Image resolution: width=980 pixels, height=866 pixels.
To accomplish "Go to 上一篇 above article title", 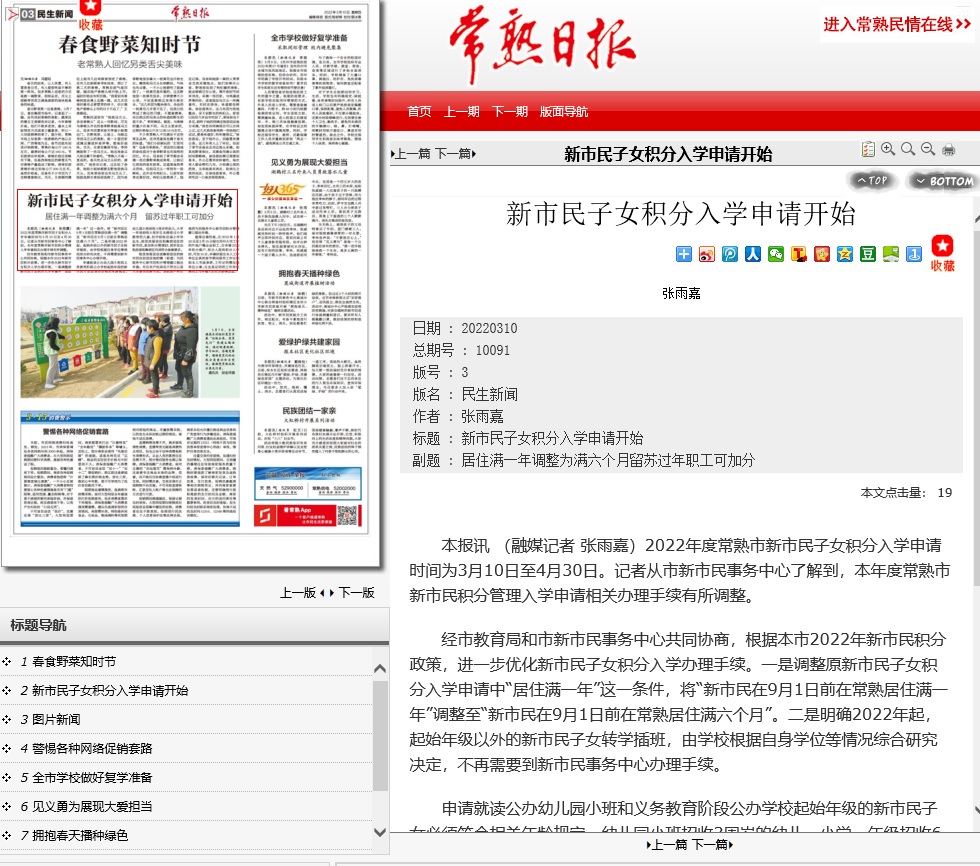I will point(411,154).
